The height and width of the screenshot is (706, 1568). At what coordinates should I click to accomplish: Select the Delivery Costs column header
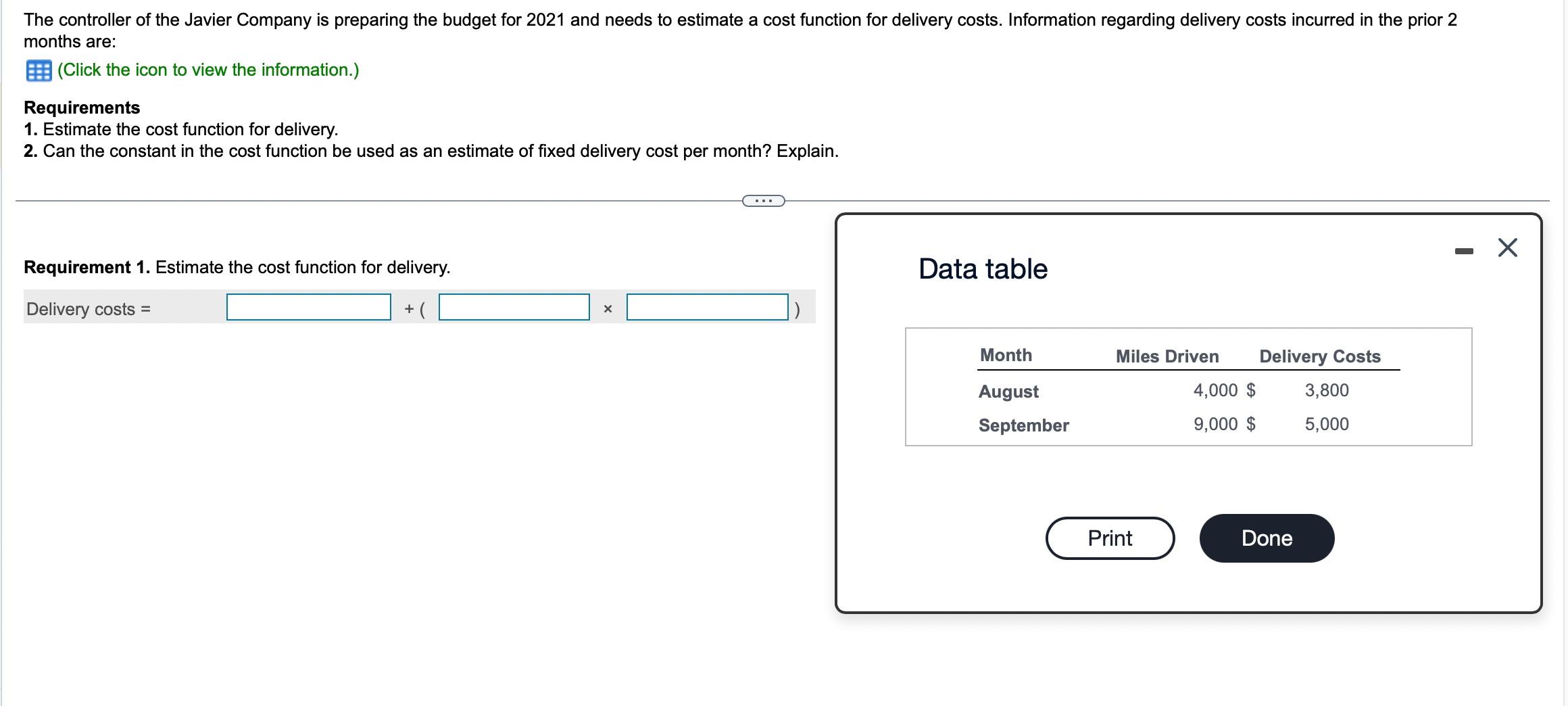(1319, 356)
